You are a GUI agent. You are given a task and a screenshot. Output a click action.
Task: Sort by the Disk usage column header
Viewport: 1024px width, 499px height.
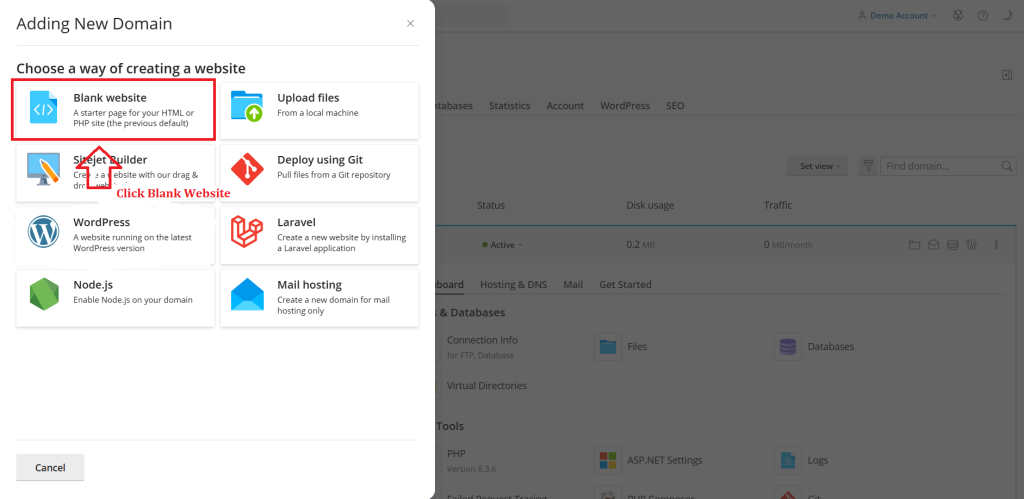click(650, 205)
